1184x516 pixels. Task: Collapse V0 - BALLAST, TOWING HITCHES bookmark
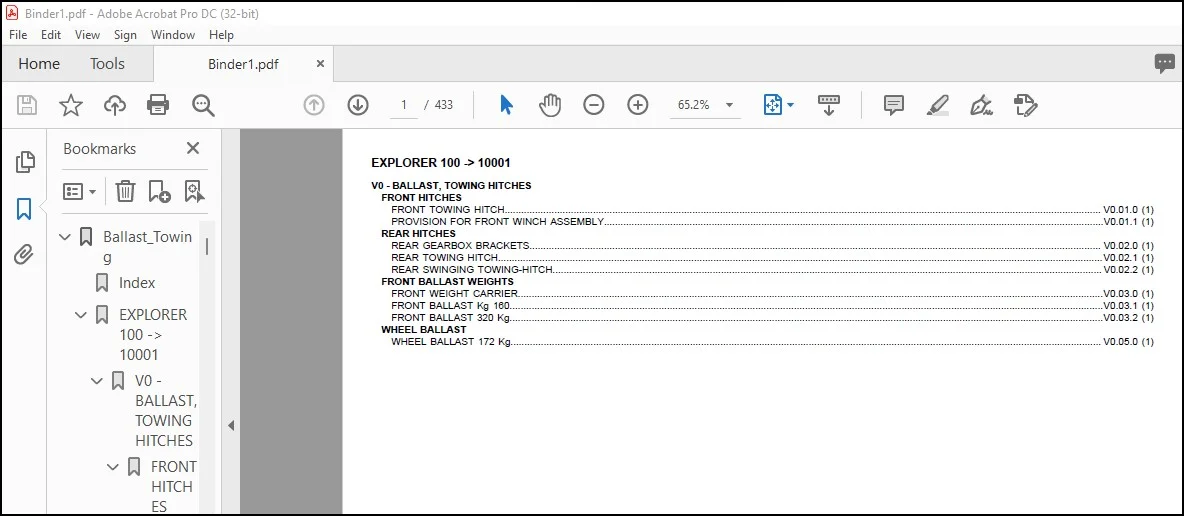tap(97, 381)
